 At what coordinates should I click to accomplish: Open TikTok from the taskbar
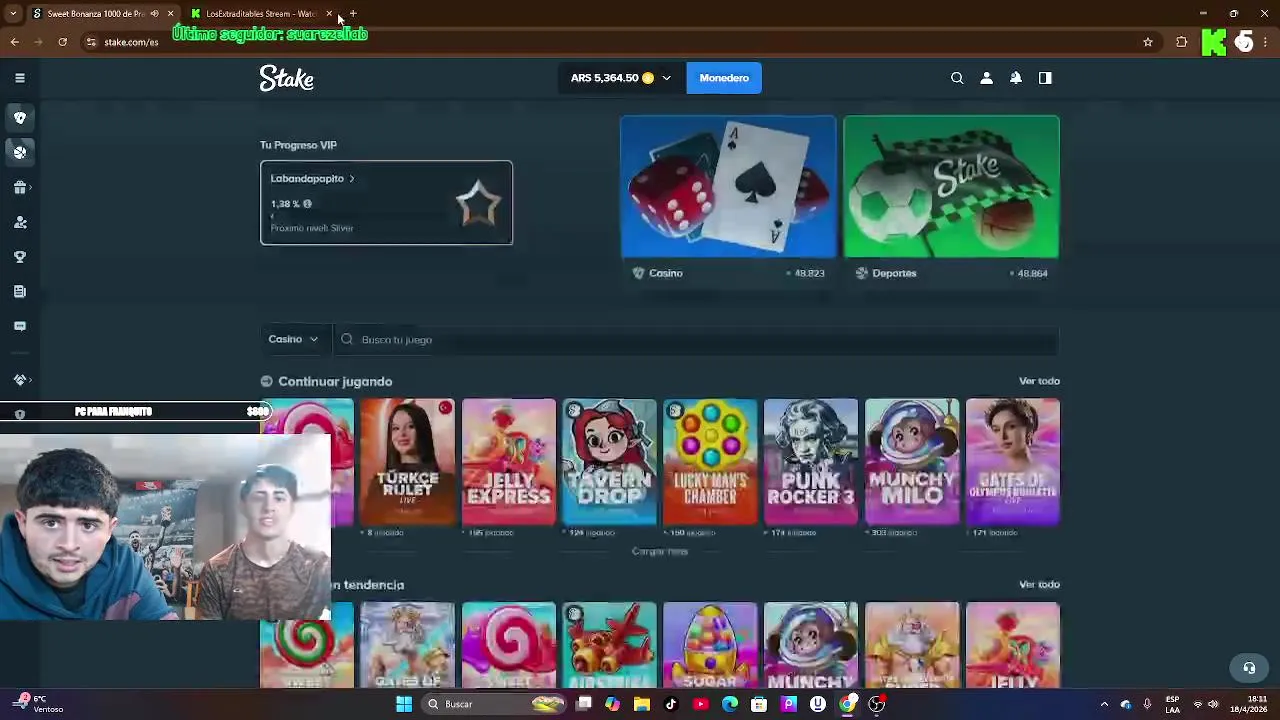tap(671, 704)
